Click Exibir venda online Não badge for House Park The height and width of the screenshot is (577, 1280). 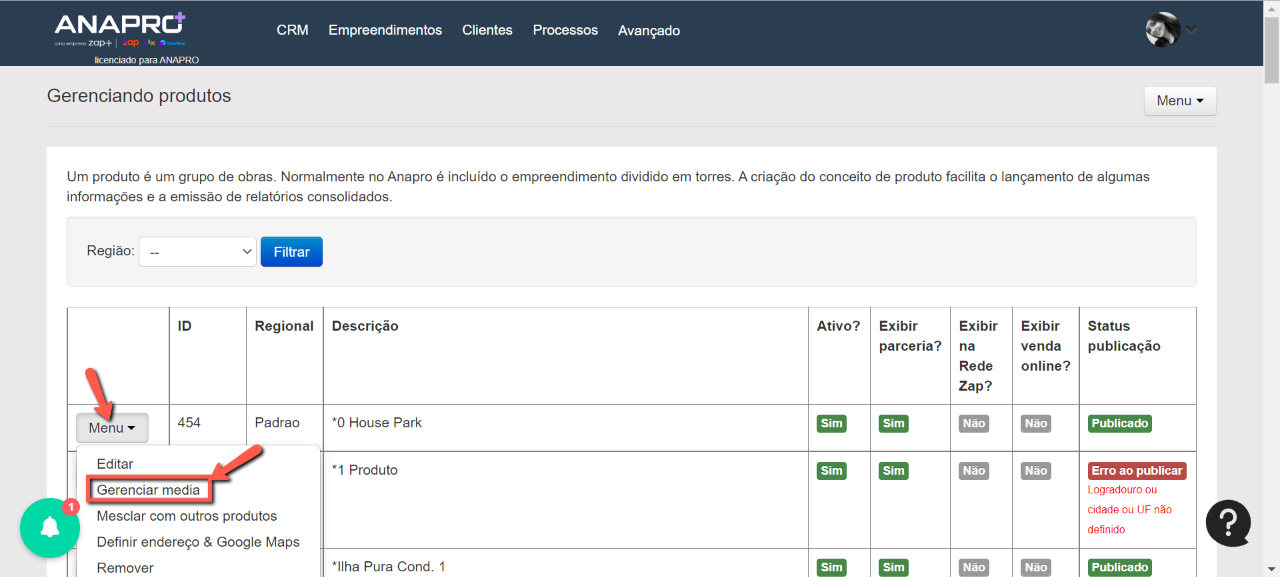click(x=1035, y=423)
